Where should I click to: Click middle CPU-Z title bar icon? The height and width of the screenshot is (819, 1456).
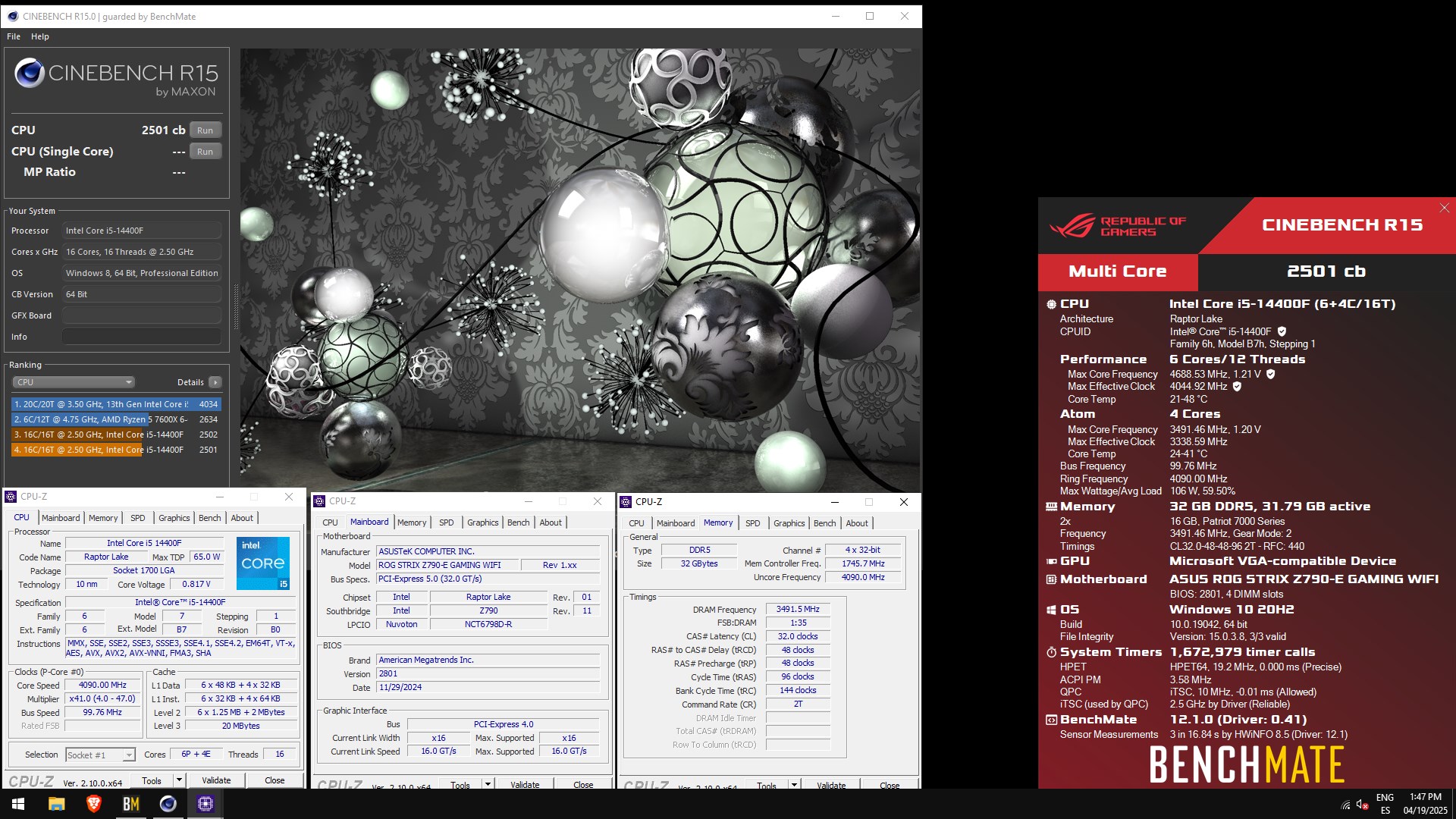tap(319, 501)
